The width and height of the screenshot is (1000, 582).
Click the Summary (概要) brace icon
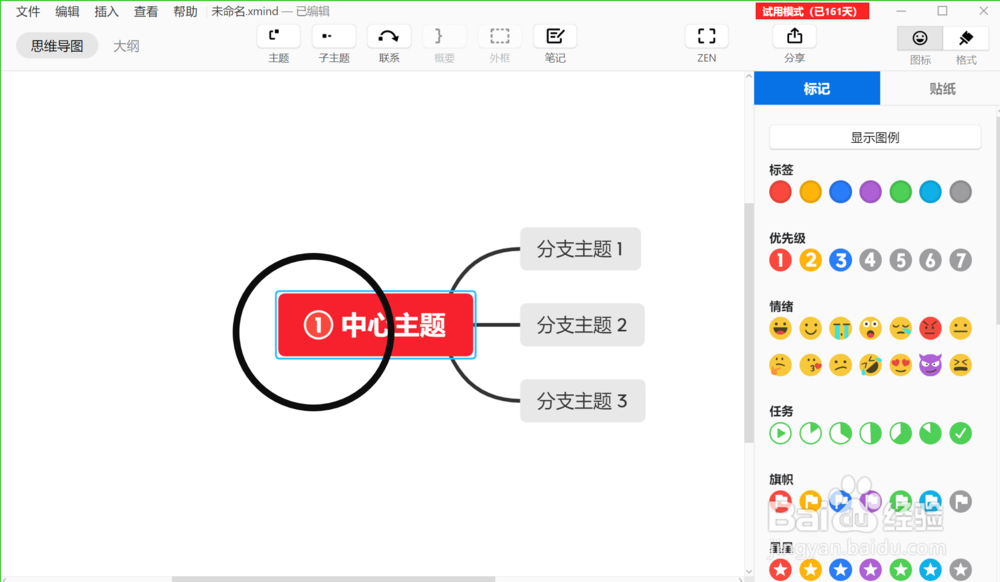click(445, 36)
